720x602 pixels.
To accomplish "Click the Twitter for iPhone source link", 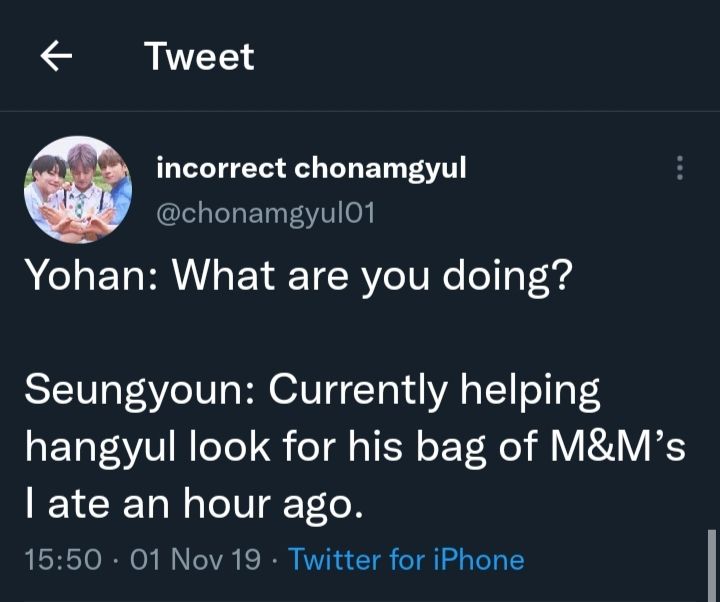I will pyautogui.click(x=406, y=559).
